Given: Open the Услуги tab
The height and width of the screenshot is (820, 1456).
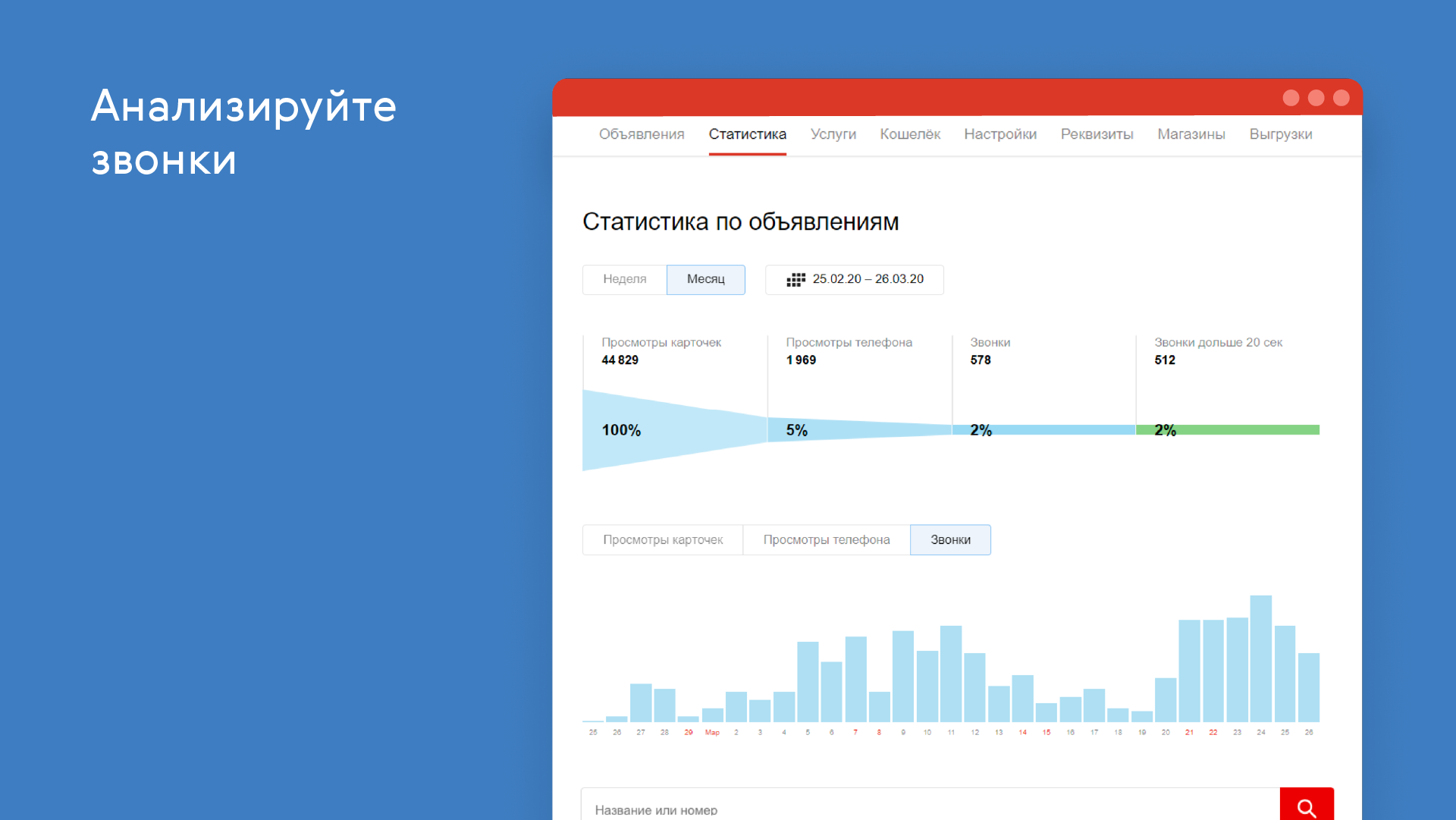Looking at the screenshot, I should tap(833, 134).
